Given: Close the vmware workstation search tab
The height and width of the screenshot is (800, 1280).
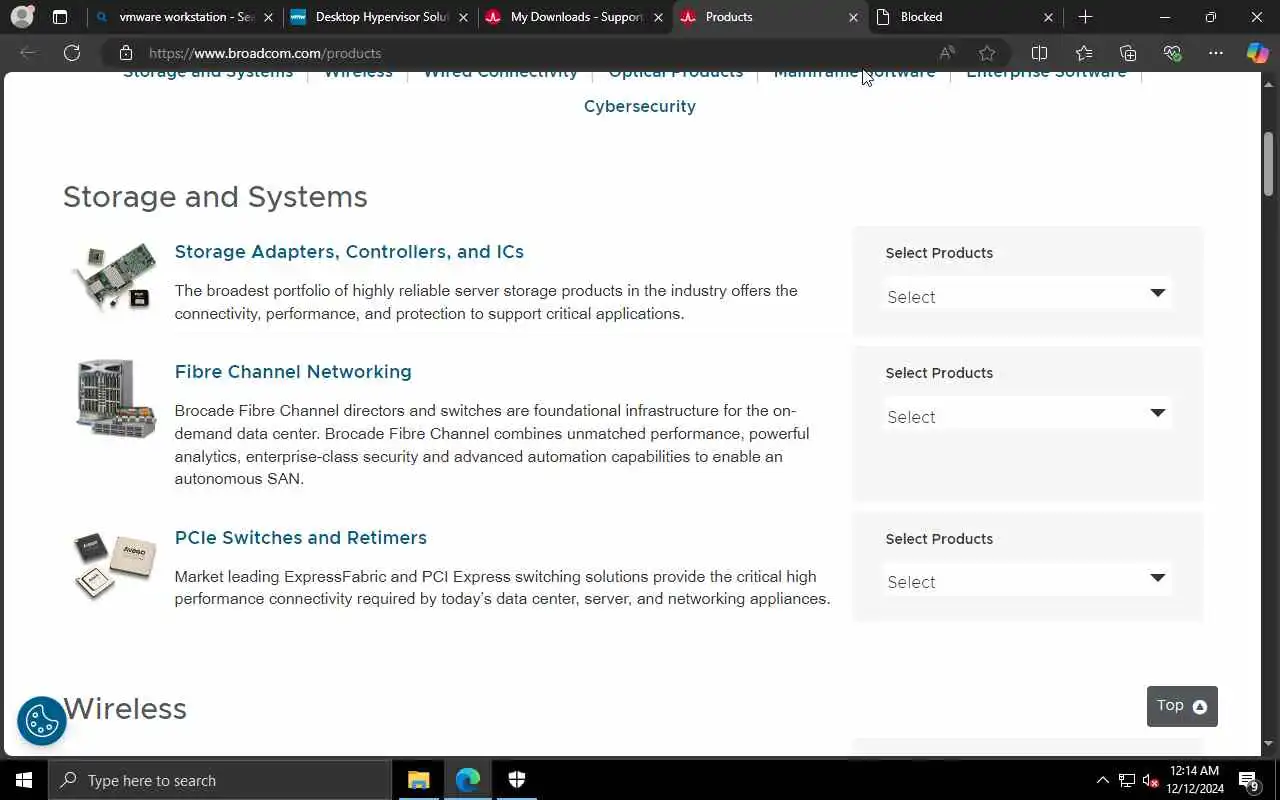Looking at the screenshot, I should point(268,17).
